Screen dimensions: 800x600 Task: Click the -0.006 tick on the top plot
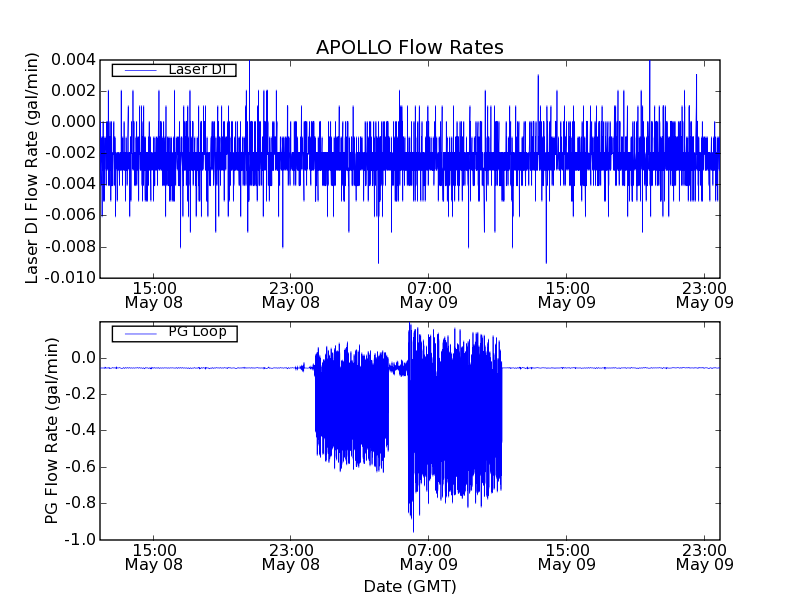71,215
